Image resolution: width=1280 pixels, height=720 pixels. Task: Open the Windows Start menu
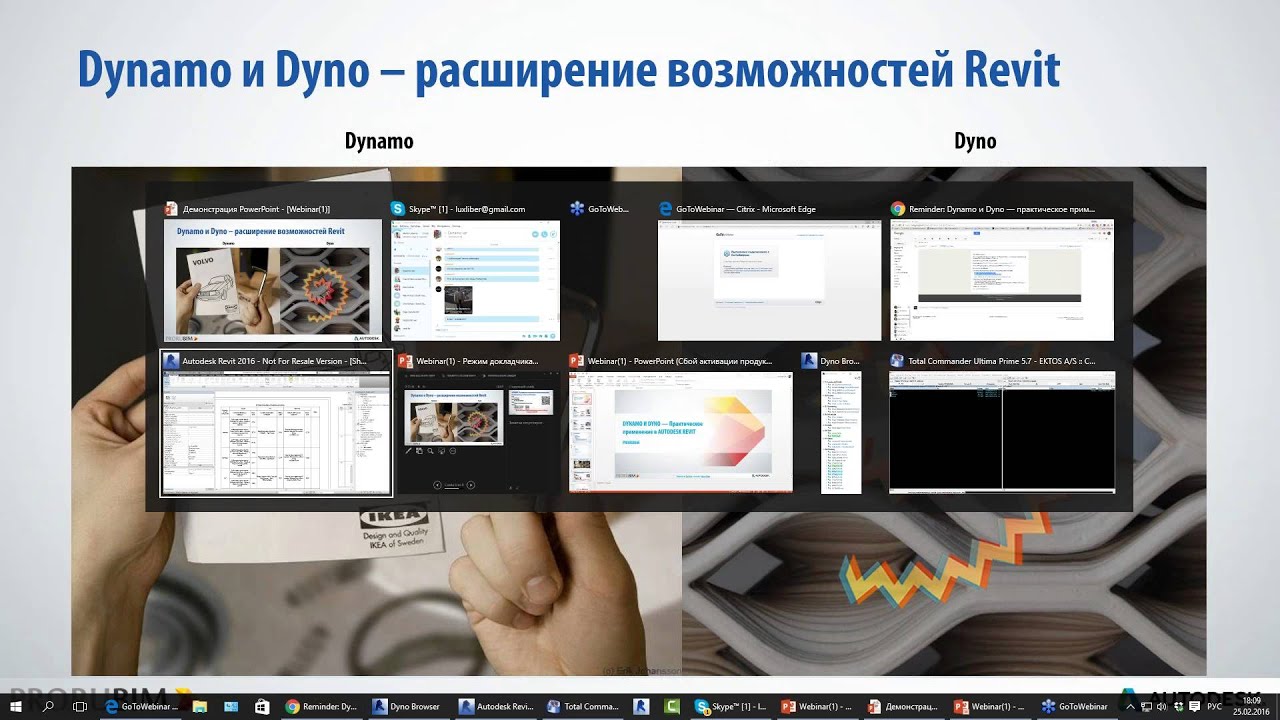[x=16, y=706]
